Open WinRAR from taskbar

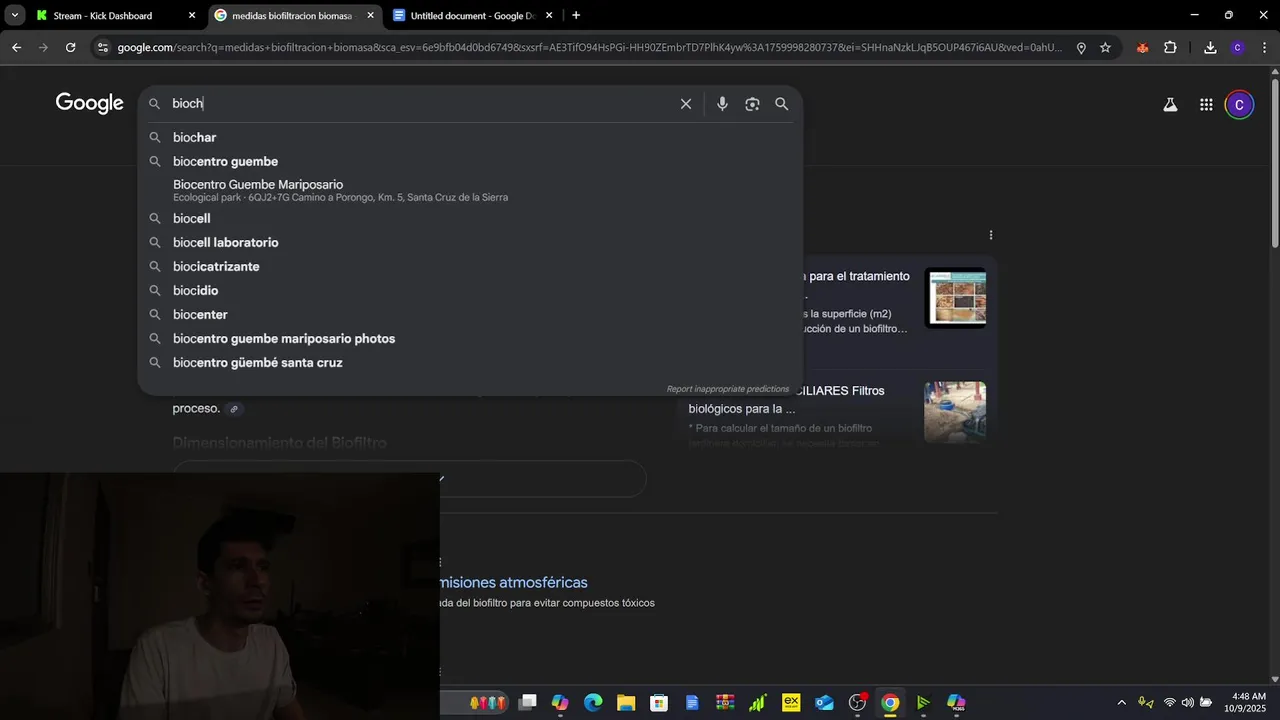point(725,703)
